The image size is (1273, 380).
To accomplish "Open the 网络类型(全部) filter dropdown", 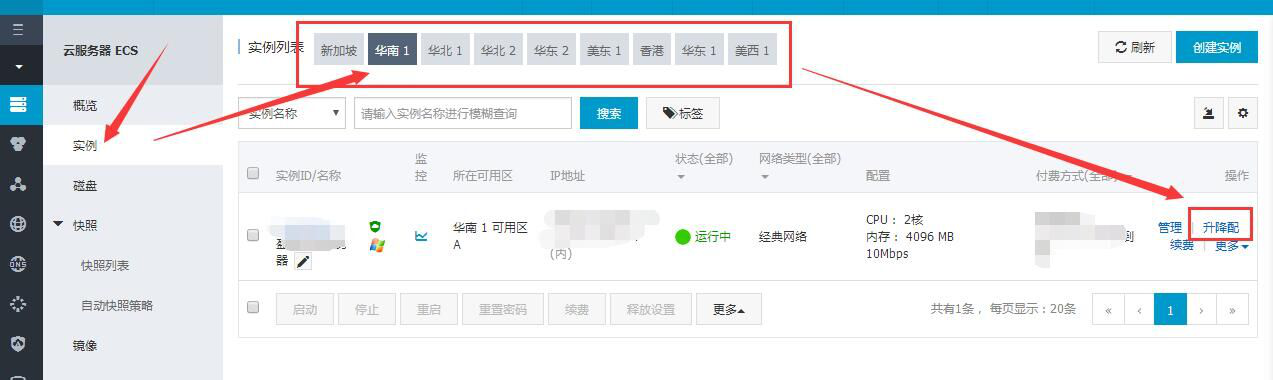I will [799, 166].
